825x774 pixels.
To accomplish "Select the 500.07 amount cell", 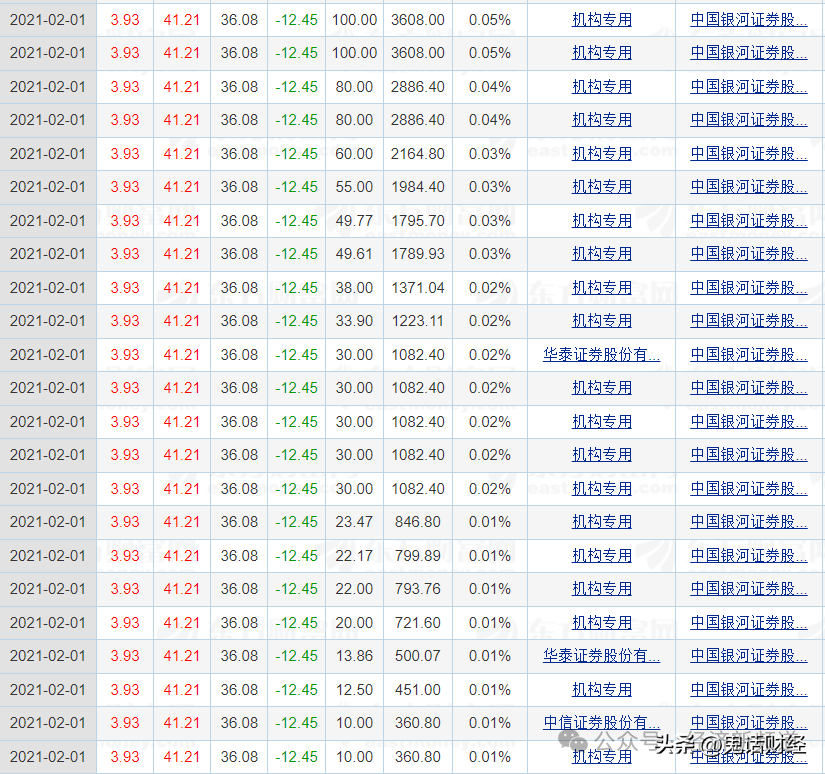I will (418, 656).
